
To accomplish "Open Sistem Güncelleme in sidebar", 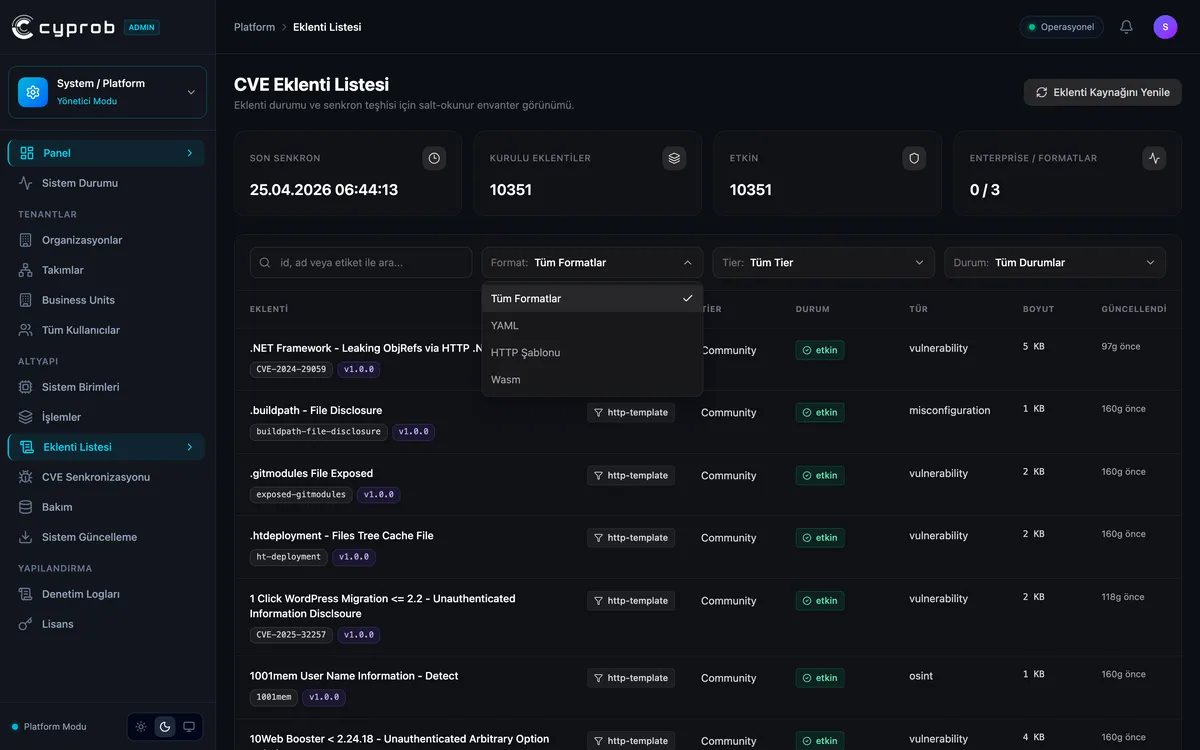I will coord(107,537).
